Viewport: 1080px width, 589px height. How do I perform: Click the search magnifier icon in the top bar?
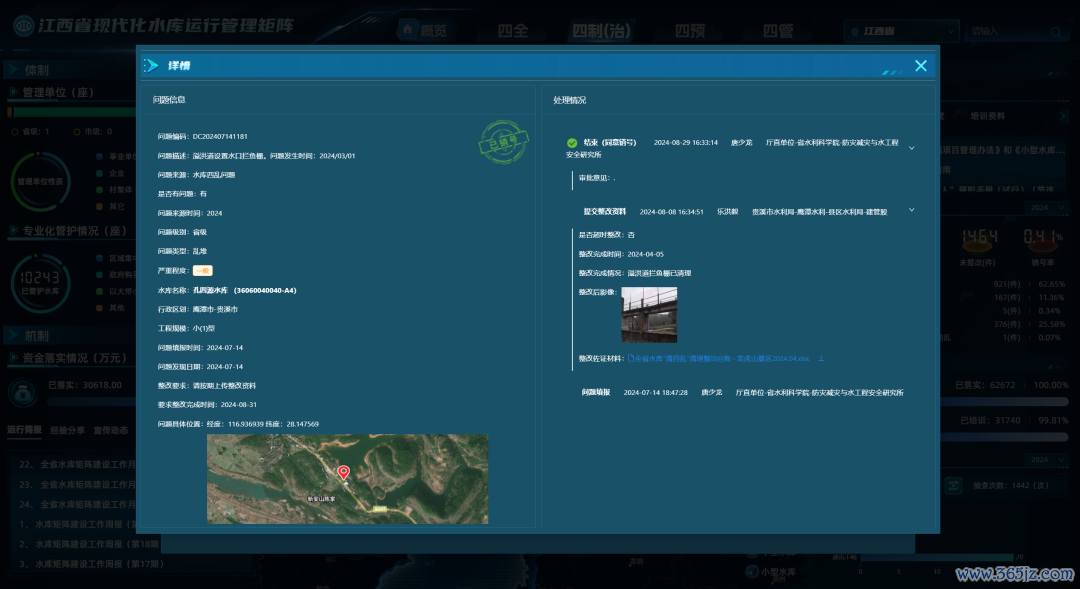(1055, 32)
